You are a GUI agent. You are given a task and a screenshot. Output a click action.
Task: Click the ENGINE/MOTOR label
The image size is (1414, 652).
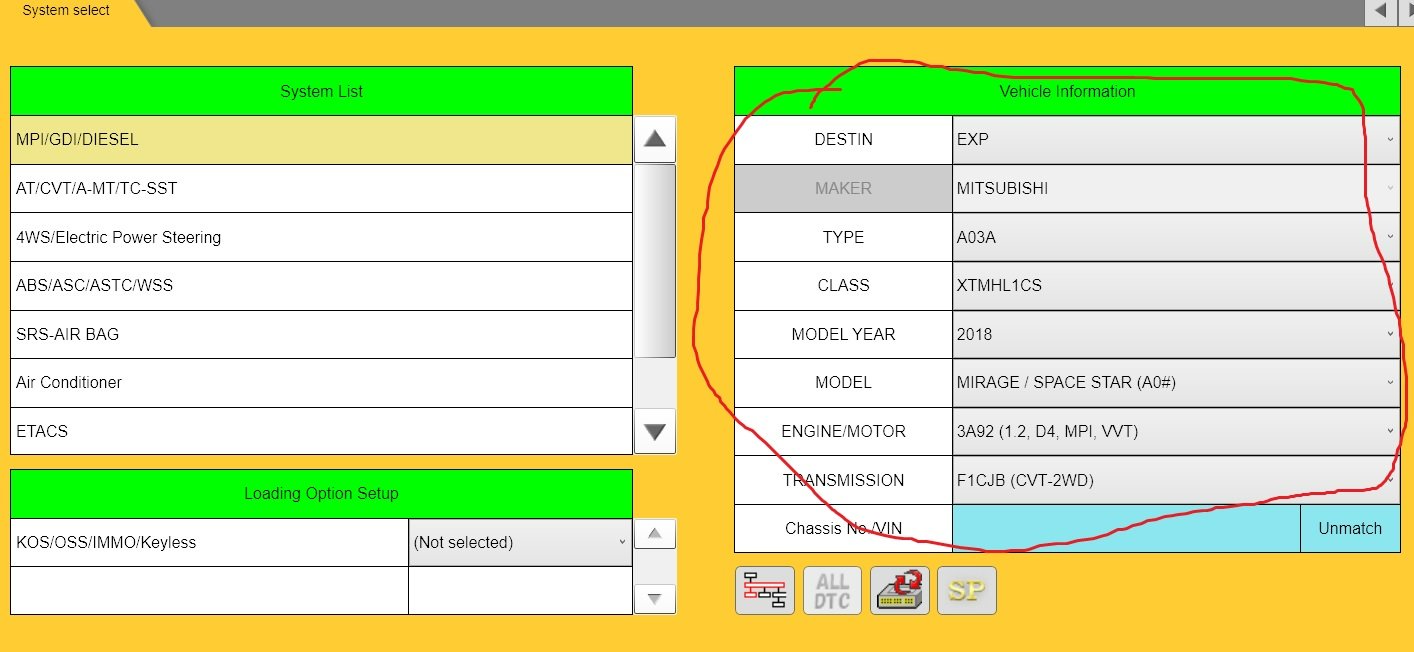click(x=843, y=431)
